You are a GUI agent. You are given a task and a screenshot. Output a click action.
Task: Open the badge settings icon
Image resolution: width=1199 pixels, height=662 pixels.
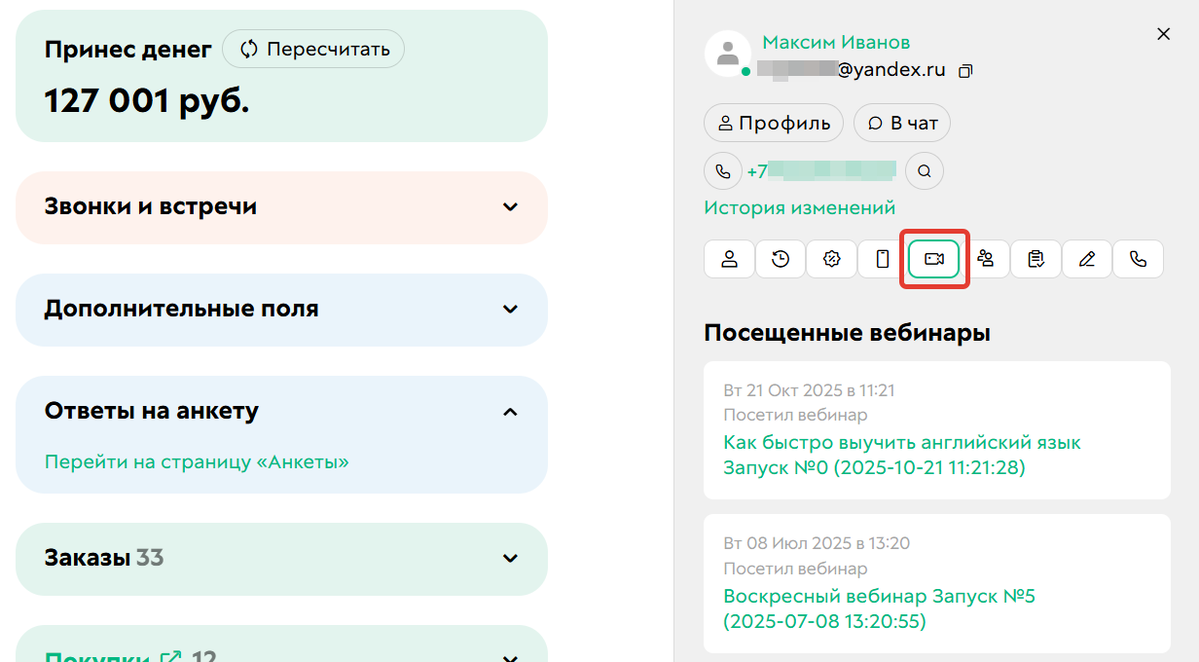(x=831, y=259)
